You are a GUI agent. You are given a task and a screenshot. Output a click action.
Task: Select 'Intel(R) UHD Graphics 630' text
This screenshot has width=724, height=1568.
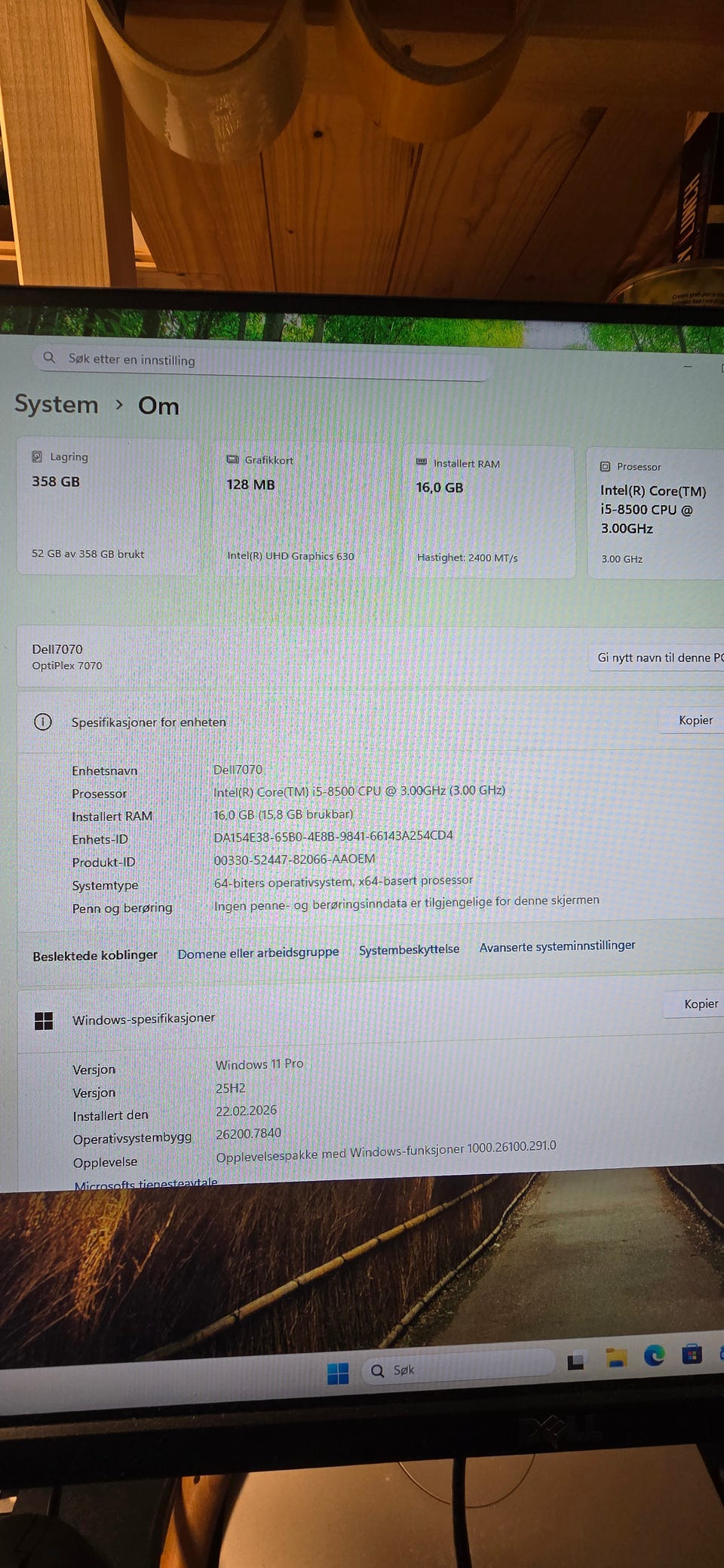(290, 555)
